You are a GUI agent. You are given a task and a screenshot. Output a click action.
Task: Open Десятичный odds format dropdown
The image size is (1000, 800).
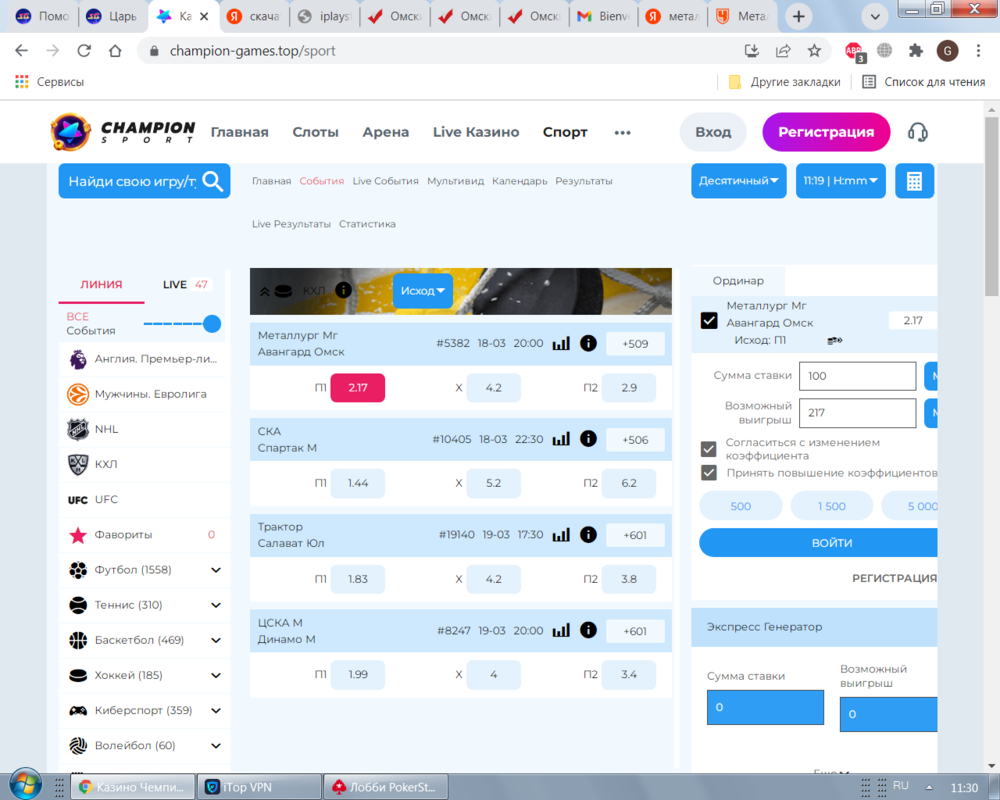click(739, 181)
